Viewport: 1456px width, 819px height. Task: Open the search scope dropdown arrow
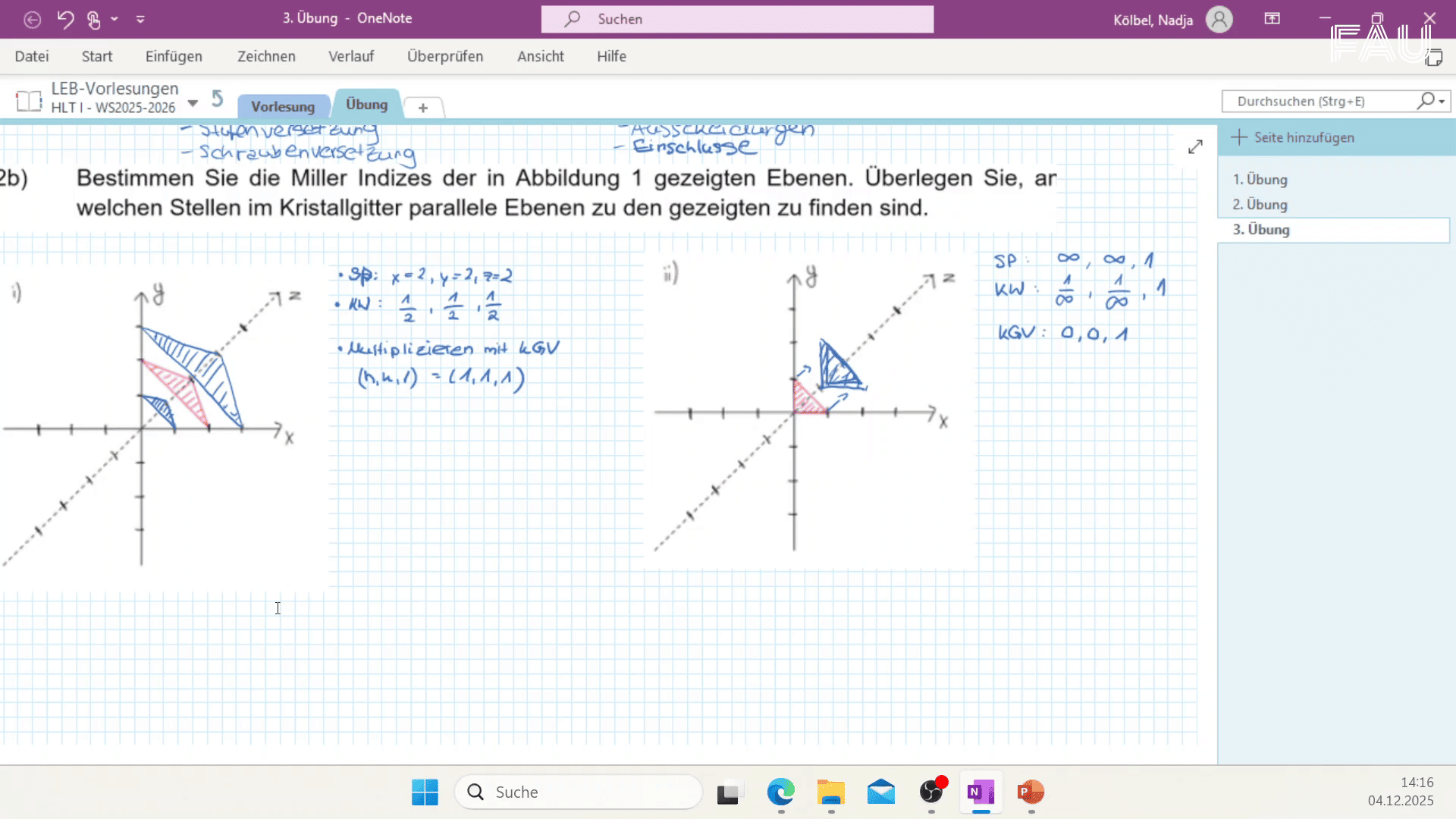(1442, 101)
